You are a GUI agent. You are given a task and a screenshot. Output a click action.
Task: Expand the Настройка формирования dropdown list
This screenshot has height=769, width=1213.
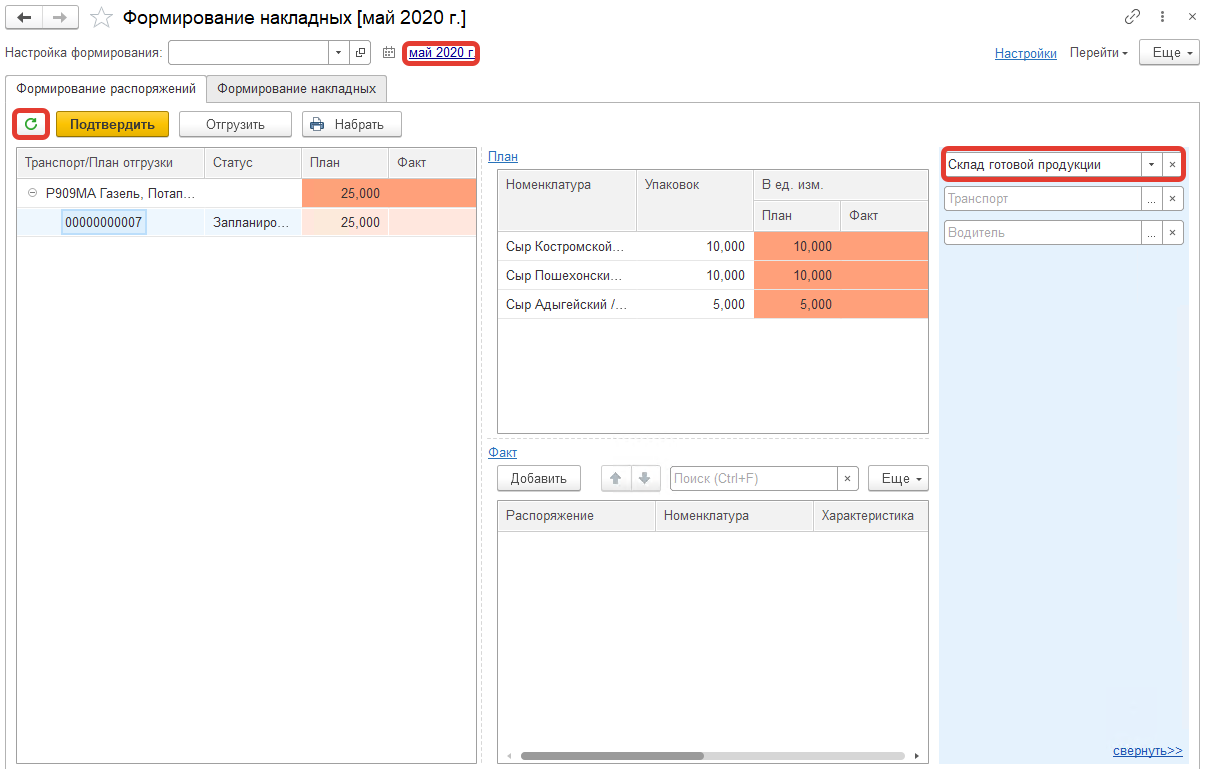pos(338,53)
